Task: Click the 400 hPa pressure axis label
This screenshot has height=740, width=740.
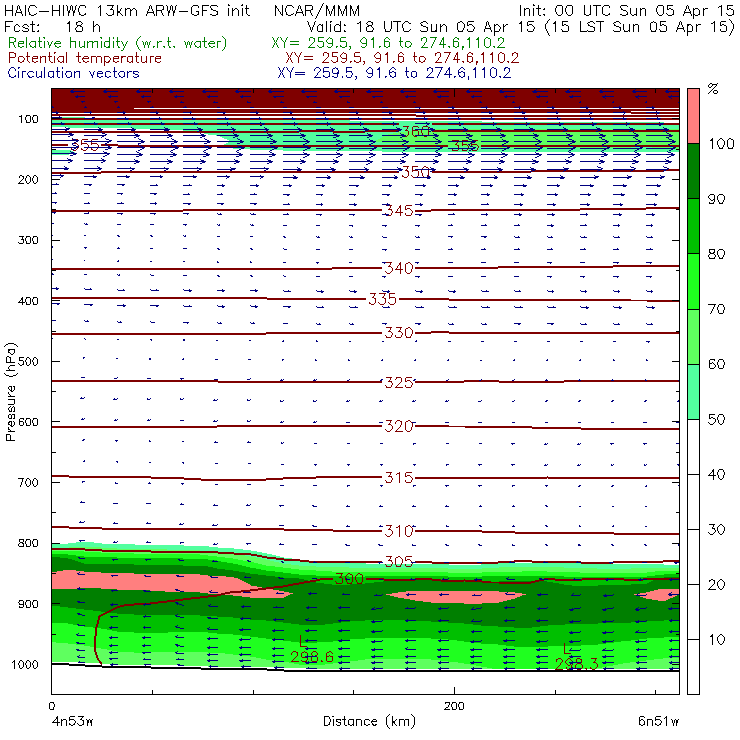Action: [28, 301]
